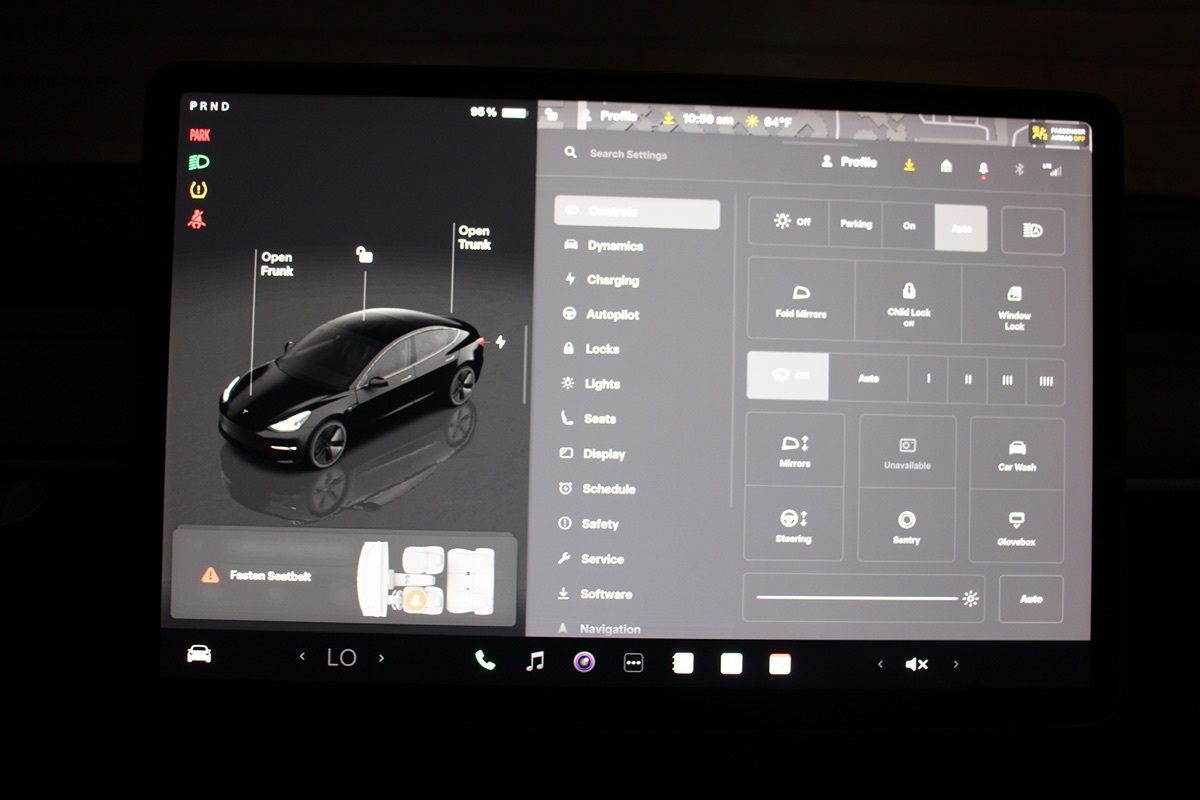
Task: Adjust the display brightness slider
Action: pyautogui.click(x=858, y=598)
